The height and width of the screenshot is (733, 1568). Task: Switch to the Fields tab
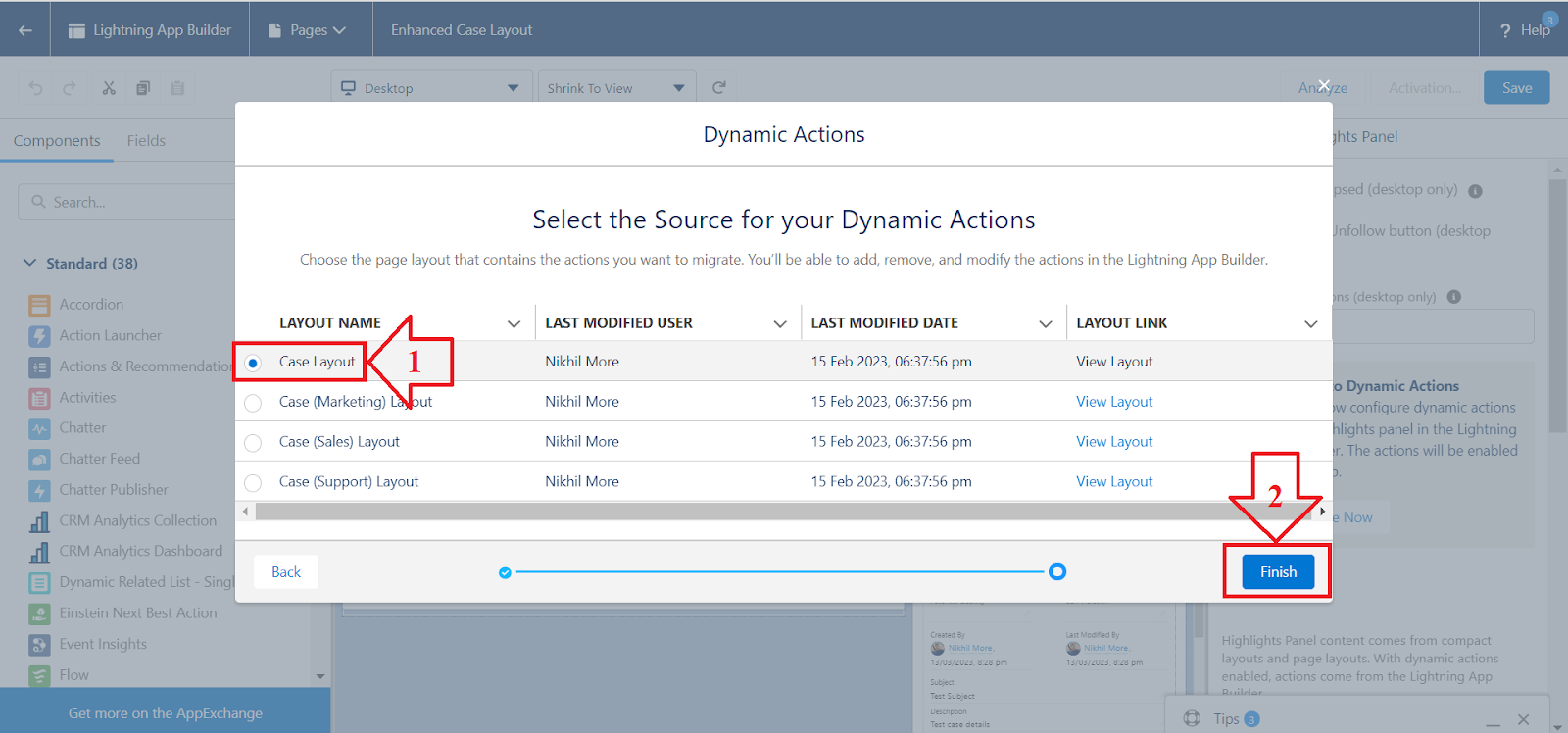pos(146,141)
